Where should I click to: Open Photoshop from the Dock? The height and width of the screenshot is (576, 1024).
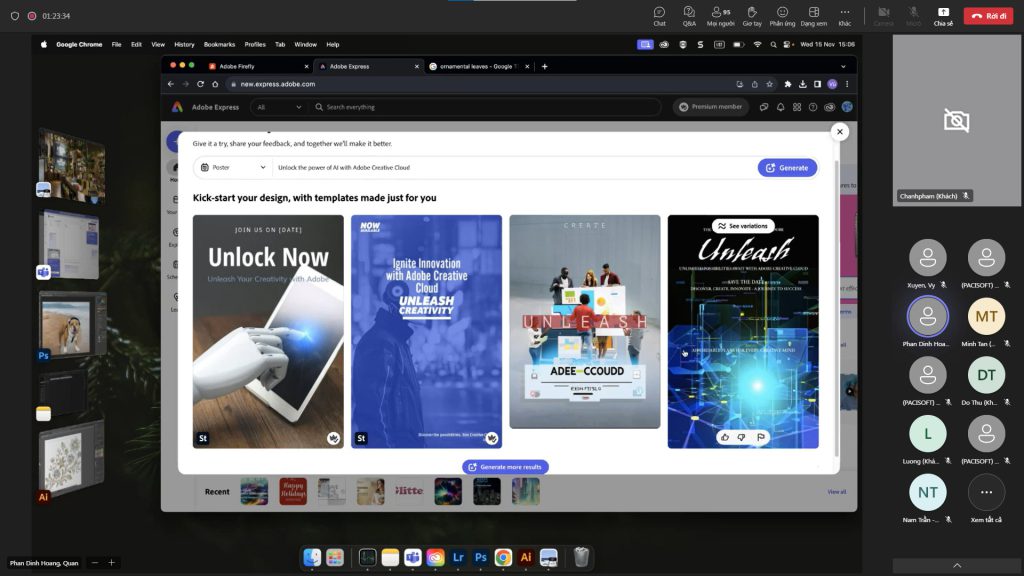481,557
